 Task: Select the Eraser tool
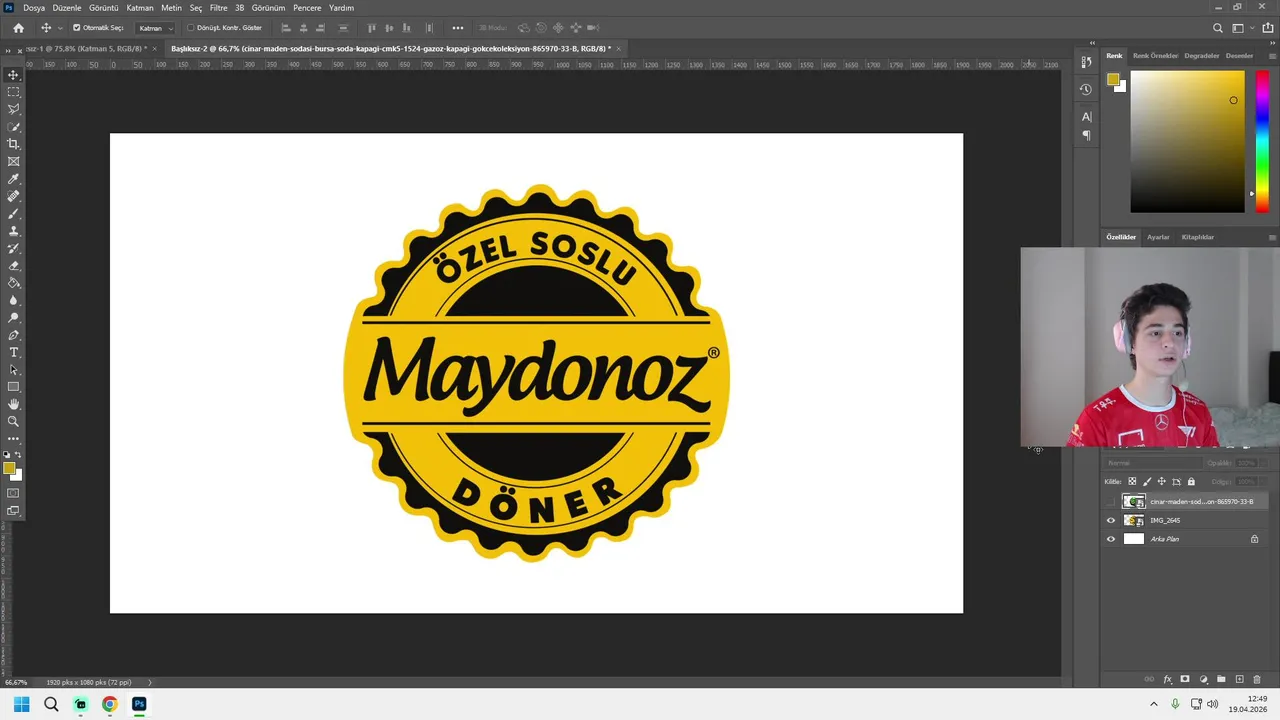coord(13,266)
